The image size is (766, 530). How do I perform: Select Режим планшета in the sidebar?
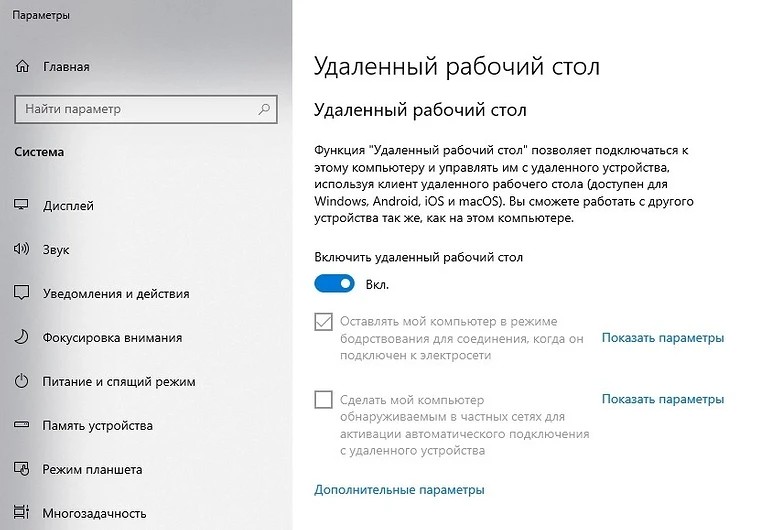click(92, 470)
